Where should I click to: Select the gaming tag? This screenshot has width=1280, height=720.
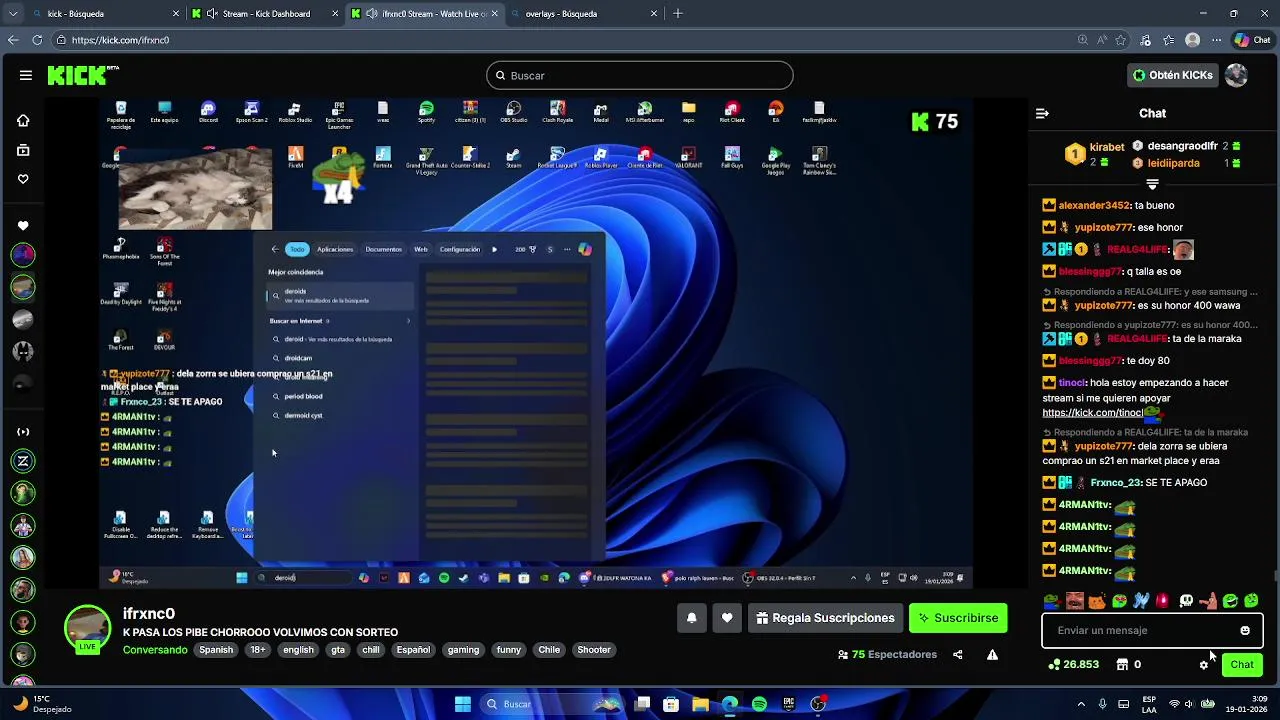[463, 650]
